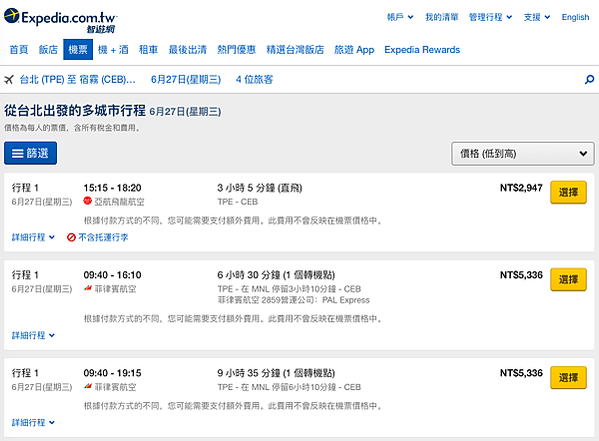Click the airplane icon beside route summary
The width and height of the screenshot is (599, 441).
point(9,79)
